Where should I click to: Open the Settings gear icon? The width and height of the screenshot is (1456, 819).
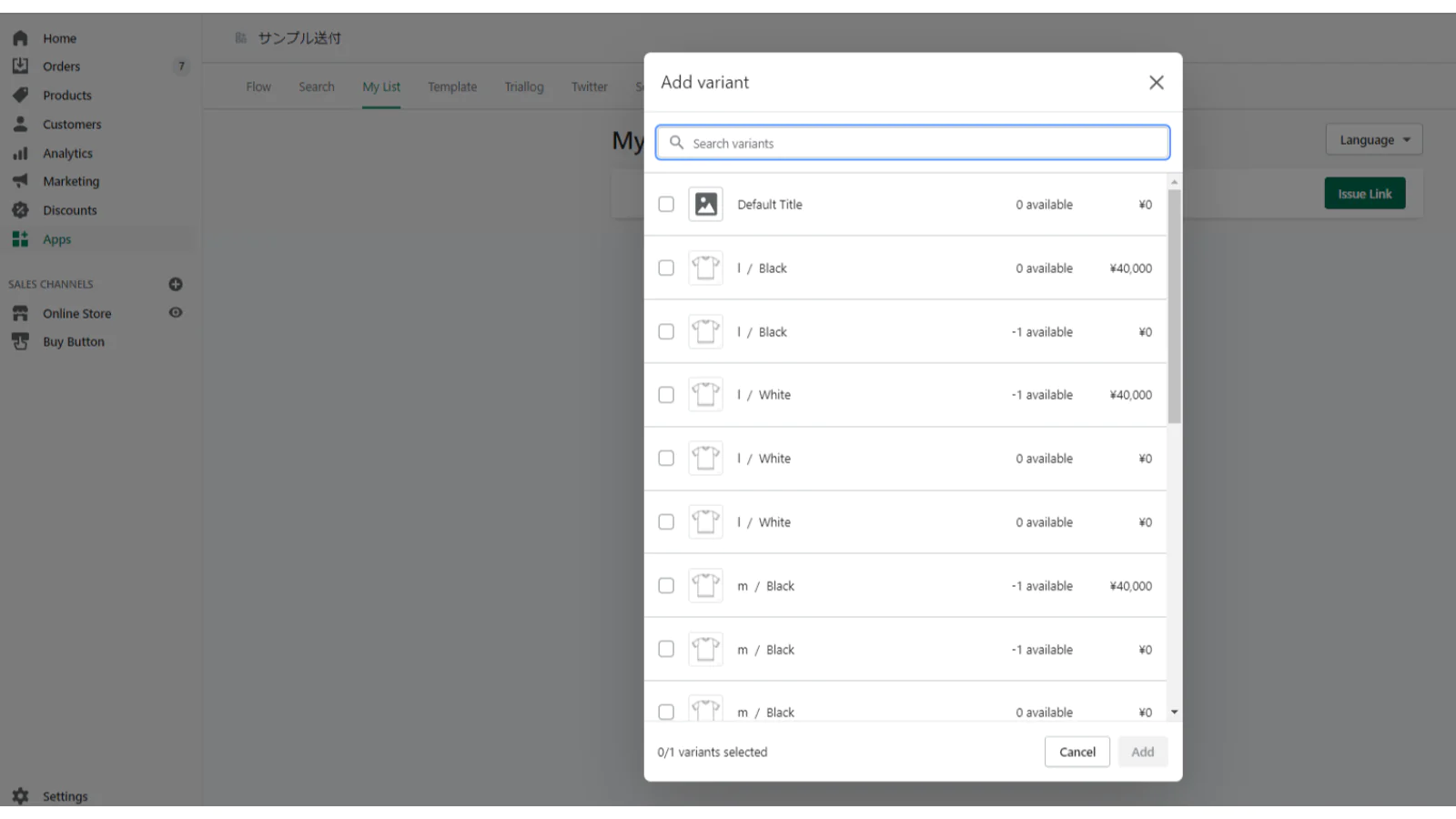coord(20,796)
